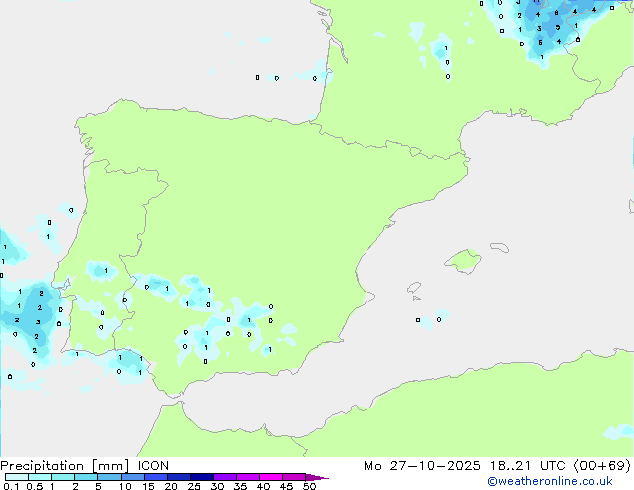
Task: Click the "50" label on the legend scale
Action: click(x=310, y=487)
